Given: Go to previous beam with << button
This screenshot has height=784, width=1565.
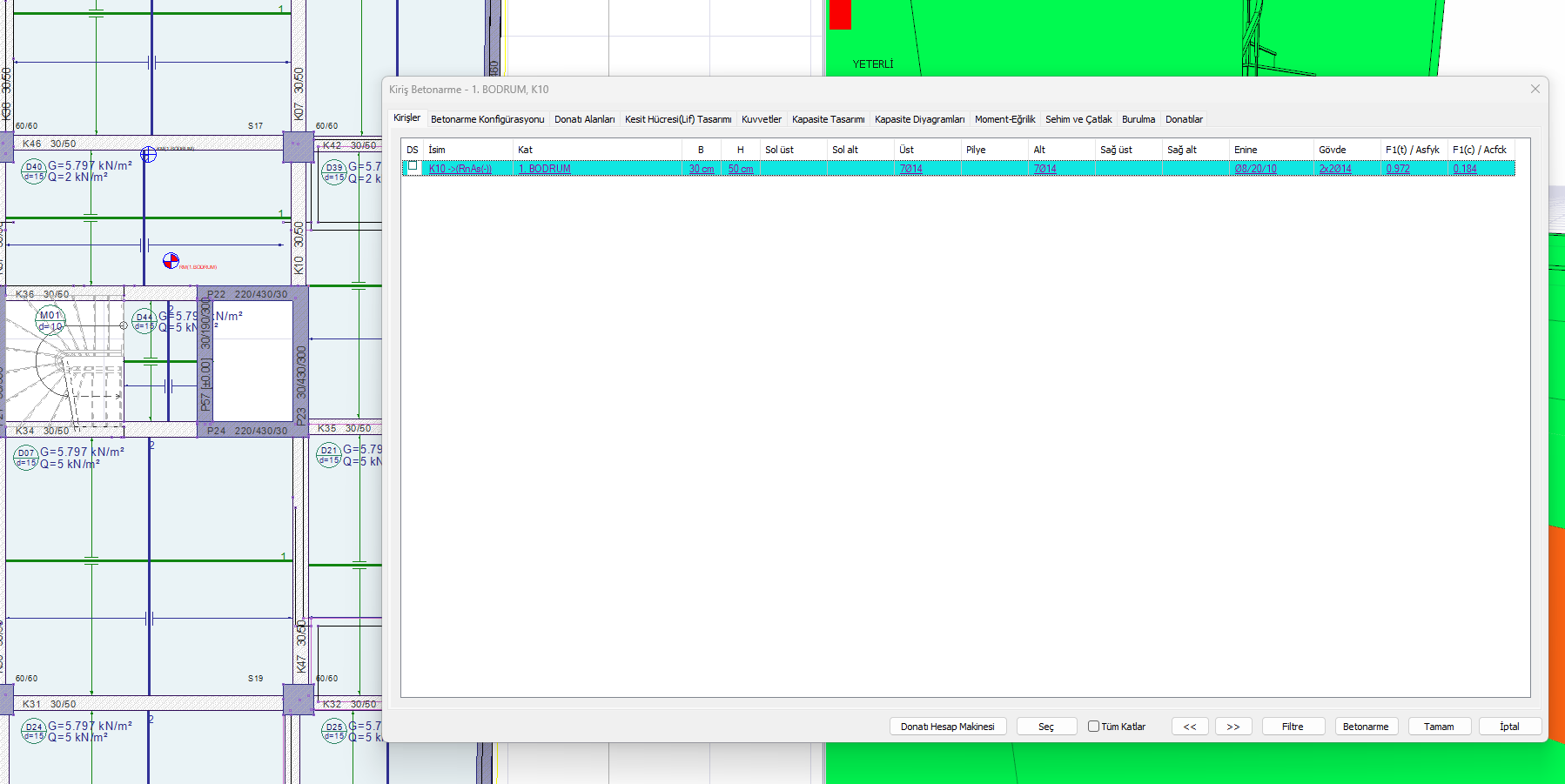Looking at the screenshot, I should click(1189, 727).
